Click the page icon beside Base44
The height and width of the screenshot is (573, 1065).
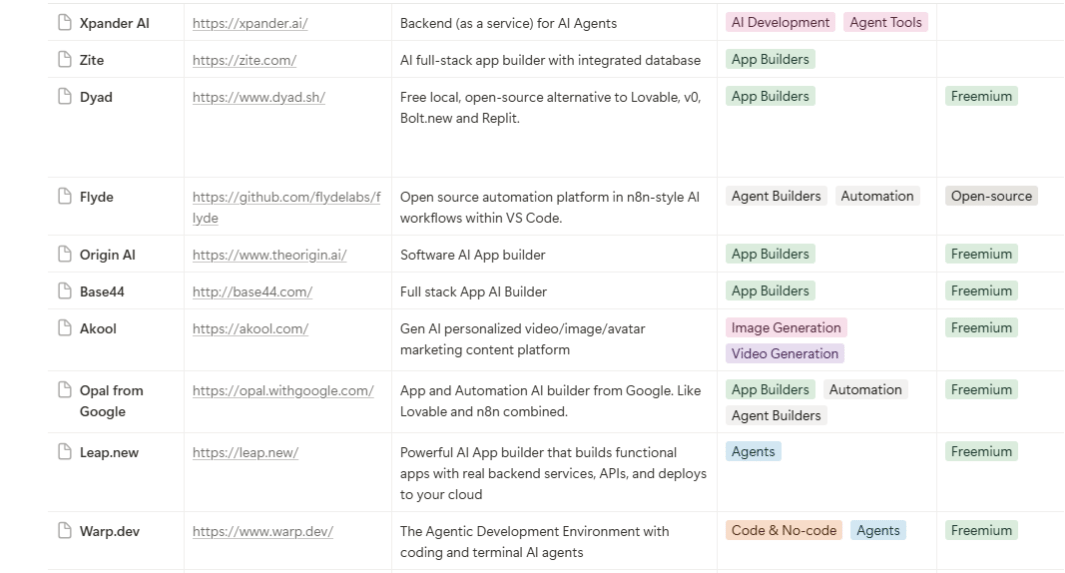pos(65,291)
